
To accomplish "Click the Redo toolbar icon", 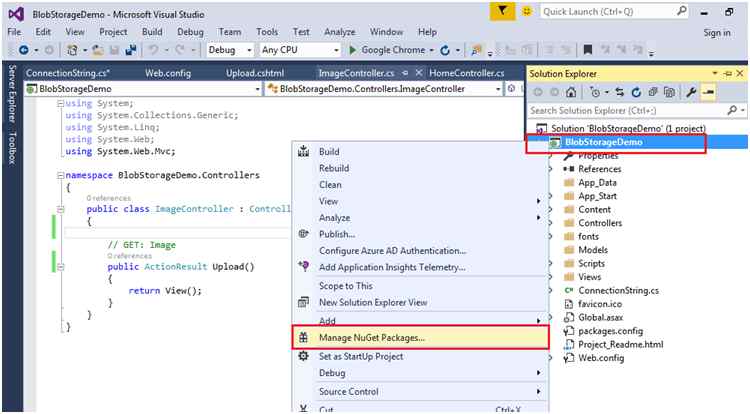I will 180,50.
